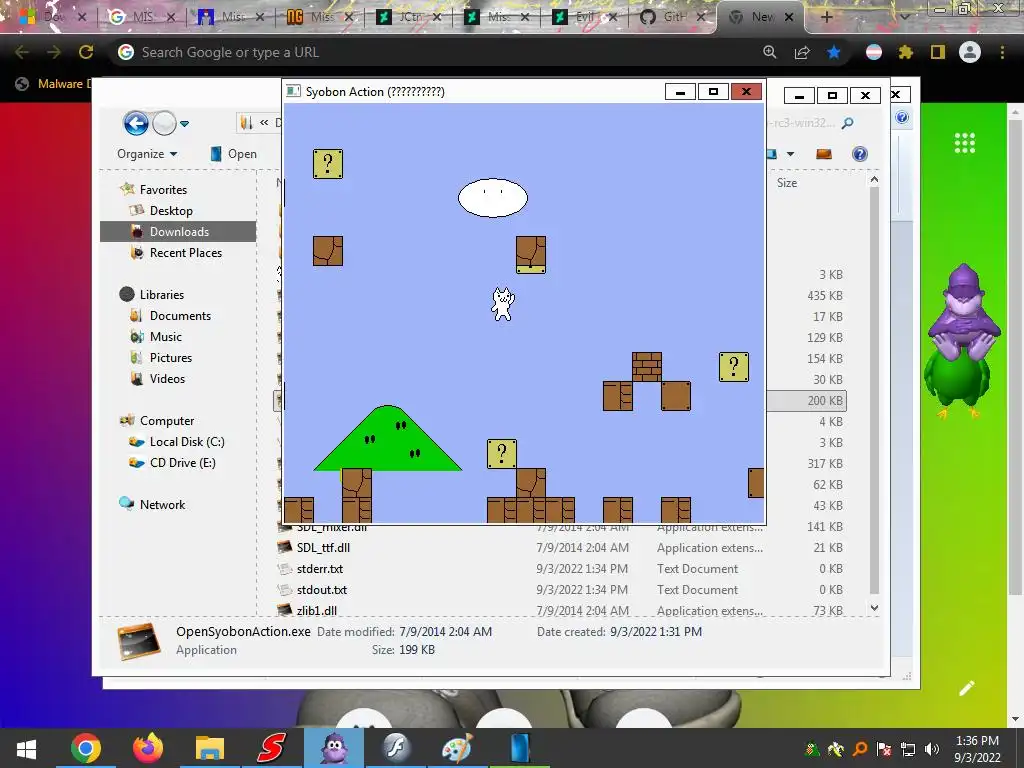This screenshot has height=768, width=1024.
Task: Open the Chrome three-dot menu
Action: click(1002, 52)
